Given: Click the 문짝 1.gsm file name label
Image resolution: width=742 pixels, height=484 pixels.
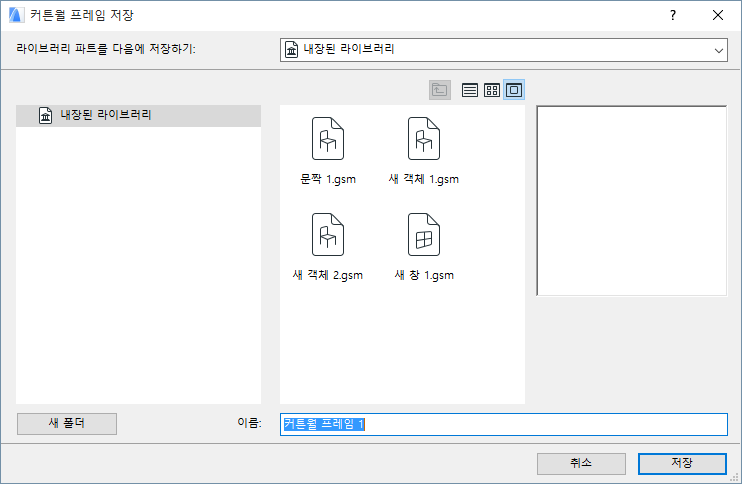Looking at the screenshot, I should pos(328,179).
